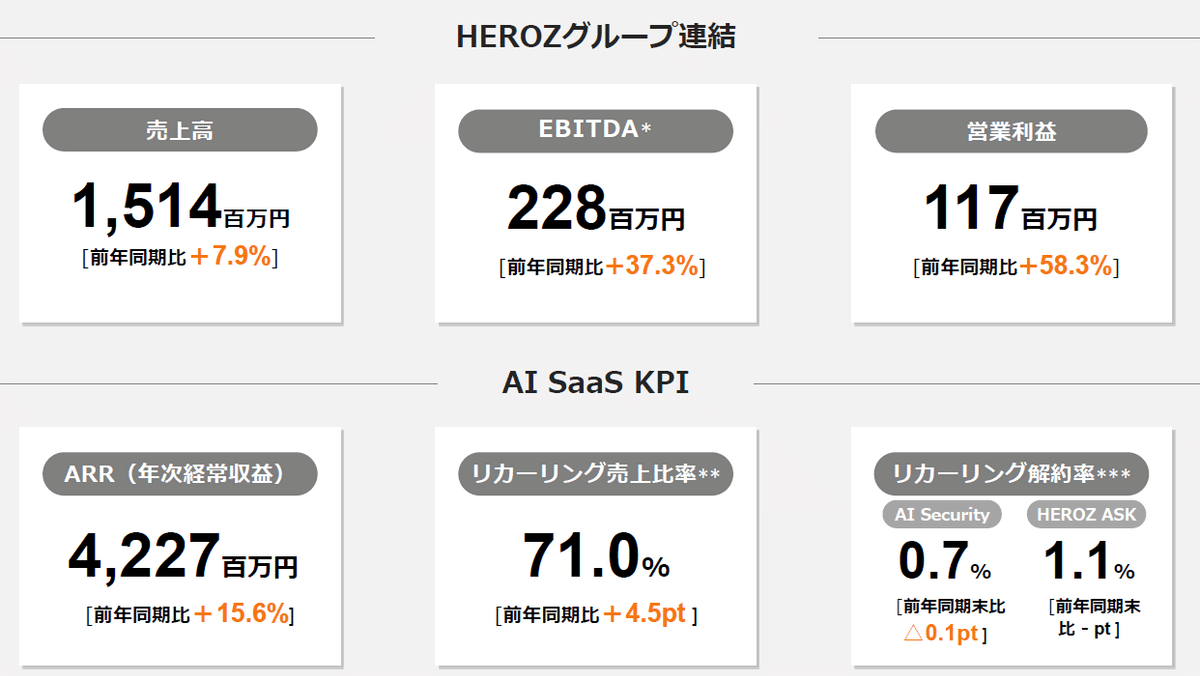Select the 営業利益 pill label
This screenshot has height=676, width=1200.
pos(1011,130)
